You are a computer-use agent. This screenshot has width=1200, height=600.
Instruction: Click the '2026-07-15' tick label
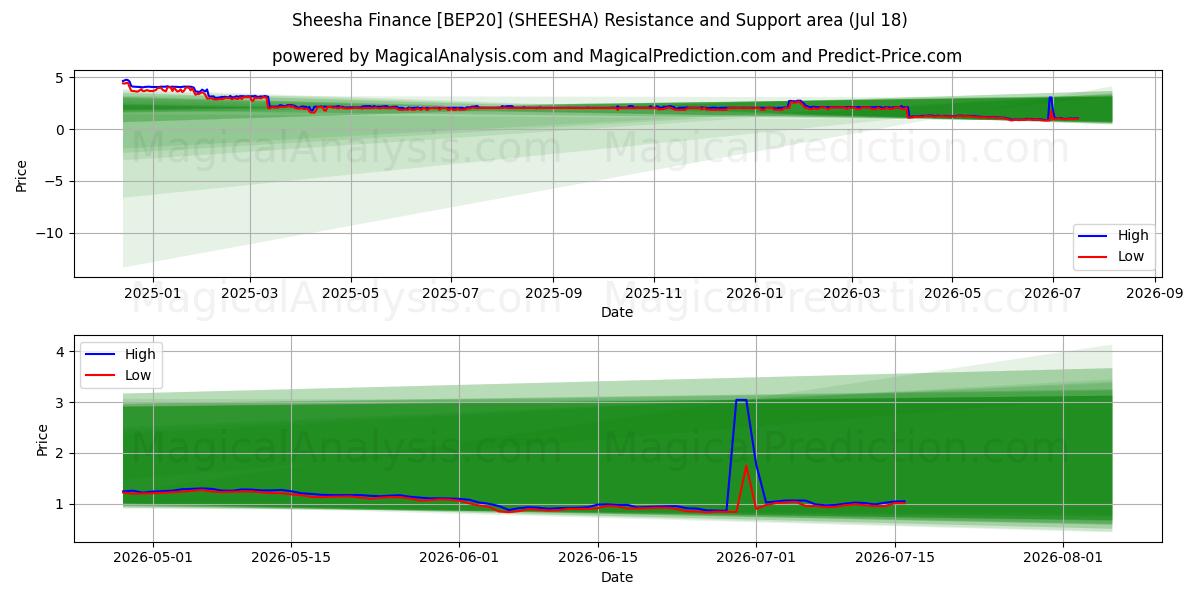(x=893, y=558)
